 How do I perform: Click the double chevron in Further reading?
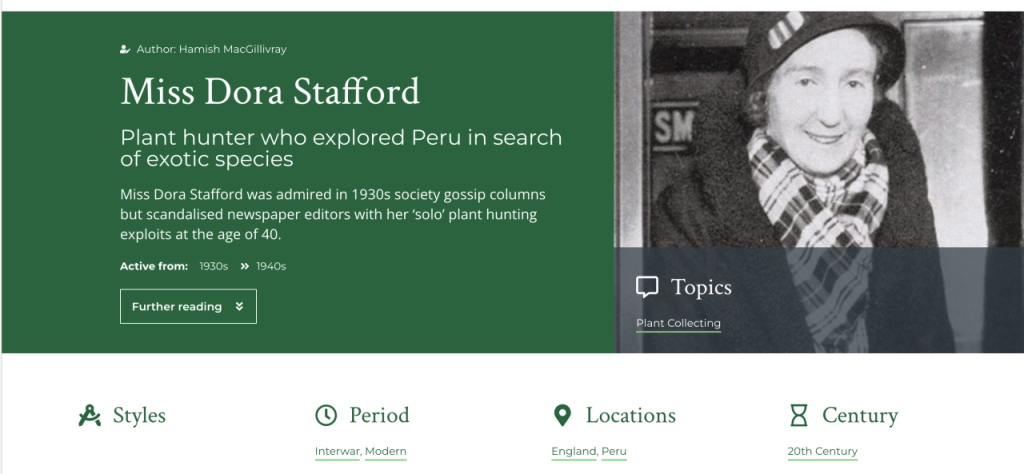click(240, 307)
